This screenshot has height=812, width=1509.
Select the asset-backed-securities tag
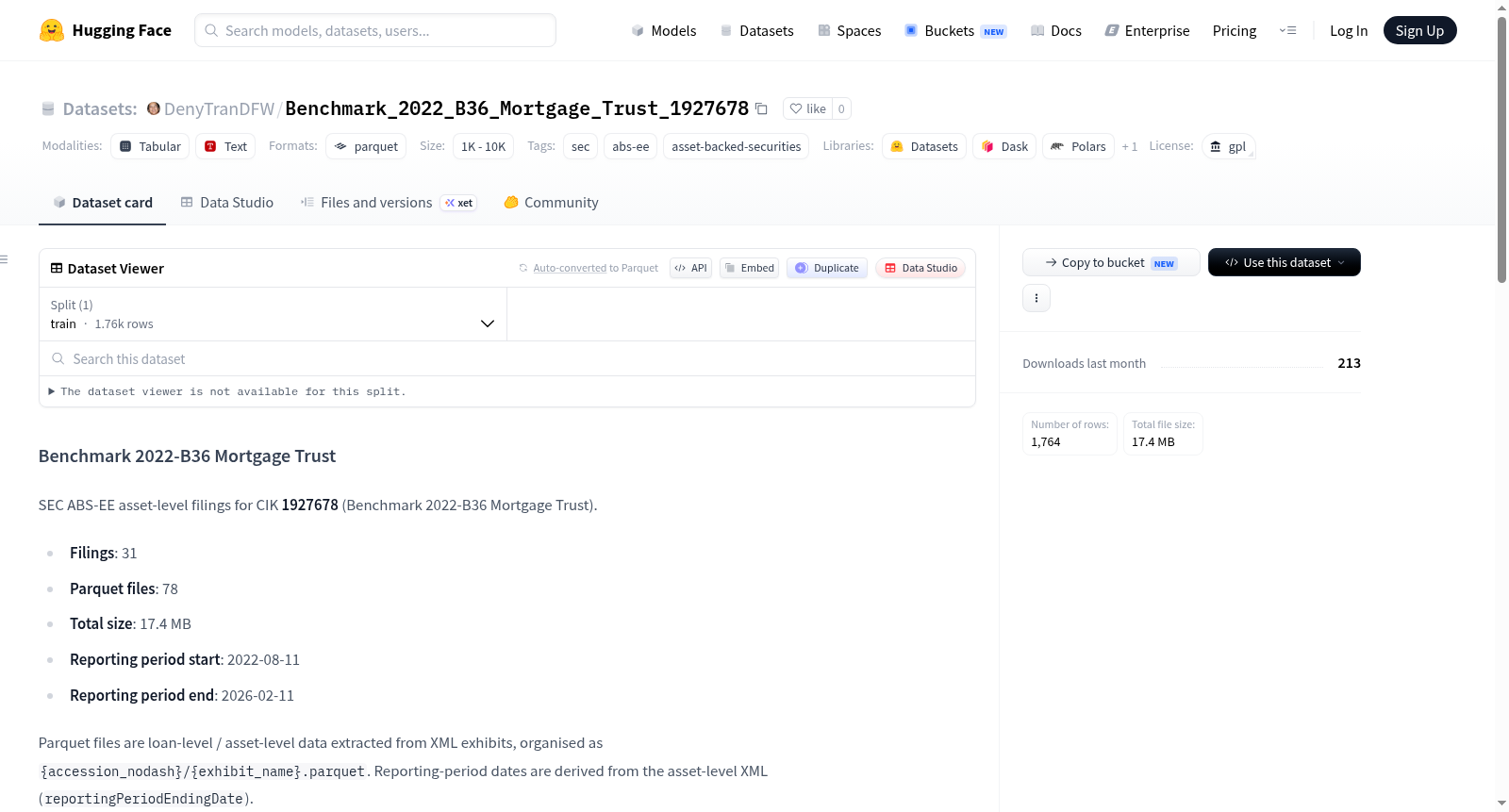click(736, 146)
